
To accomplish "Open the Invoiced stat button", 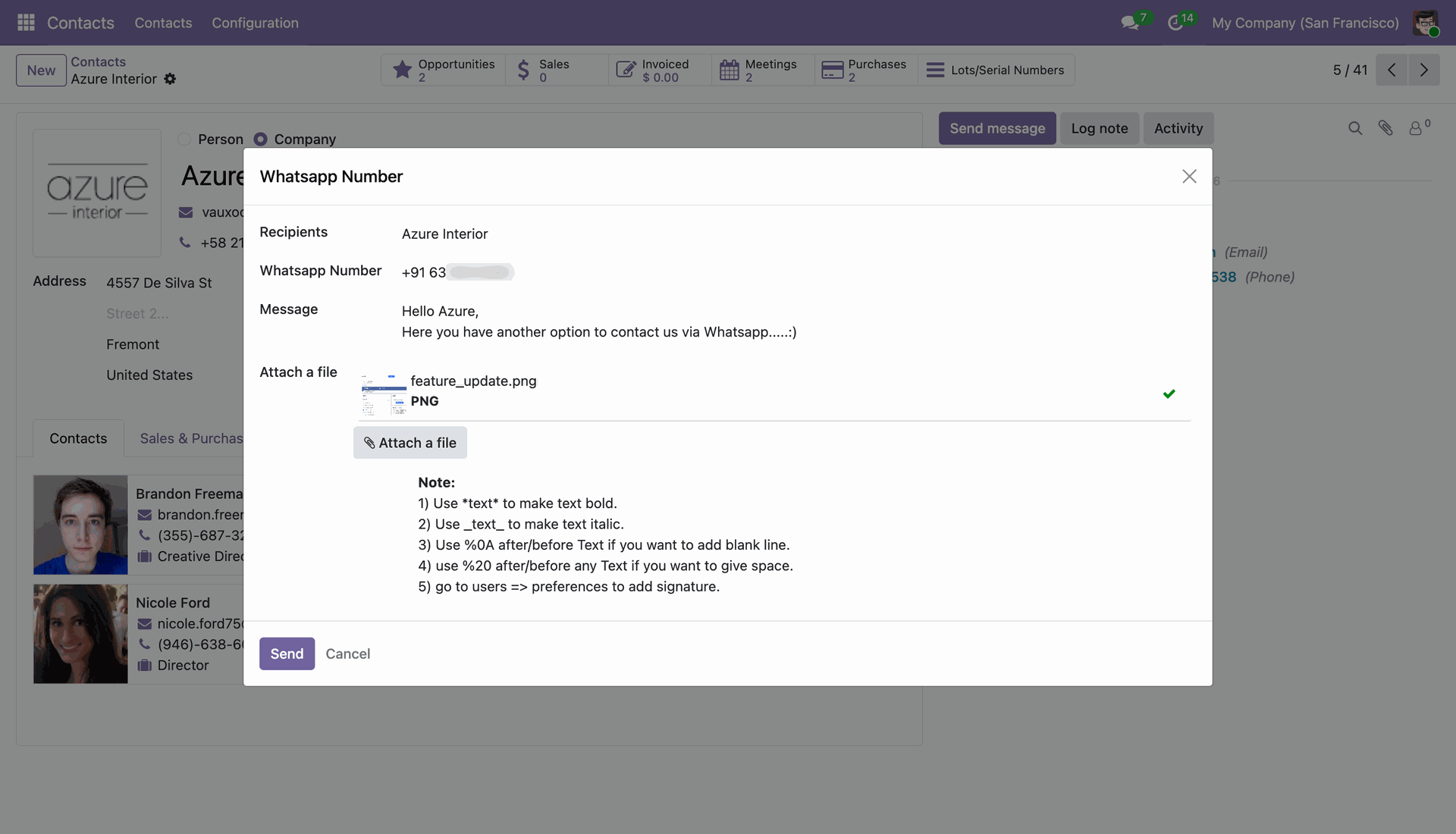I will point(660,70).
